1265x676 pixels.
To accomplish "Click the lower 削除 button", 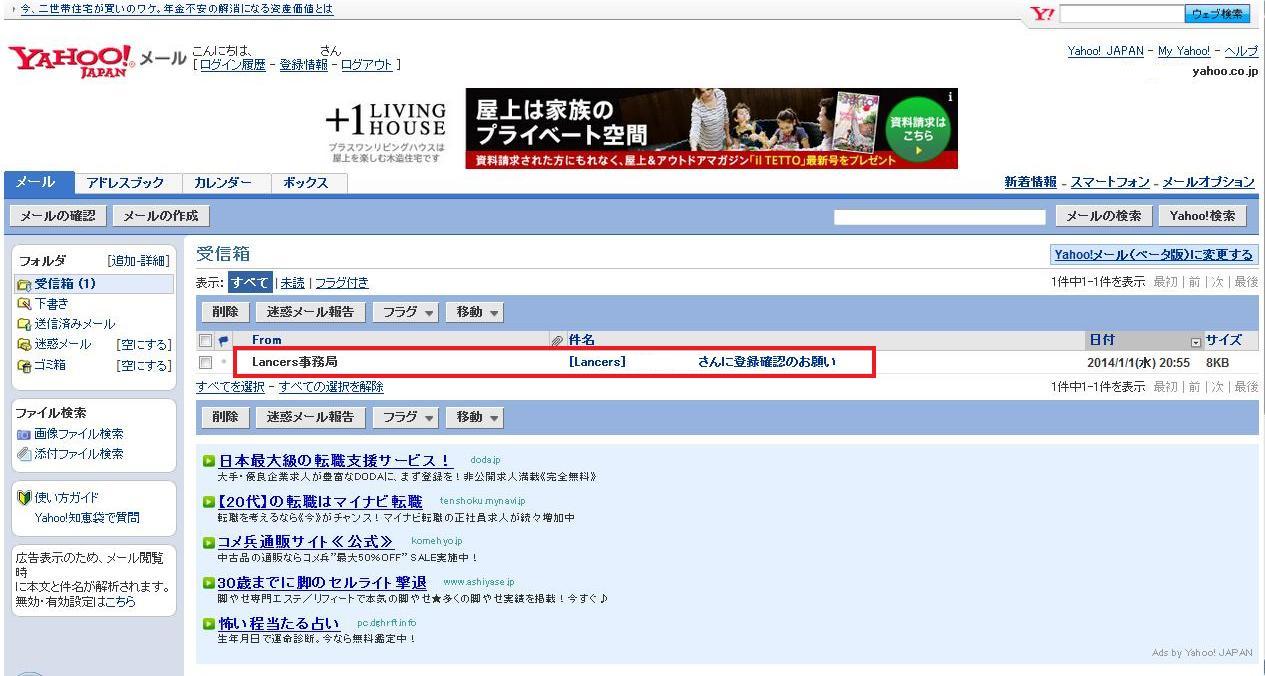I will coord(225,417).
